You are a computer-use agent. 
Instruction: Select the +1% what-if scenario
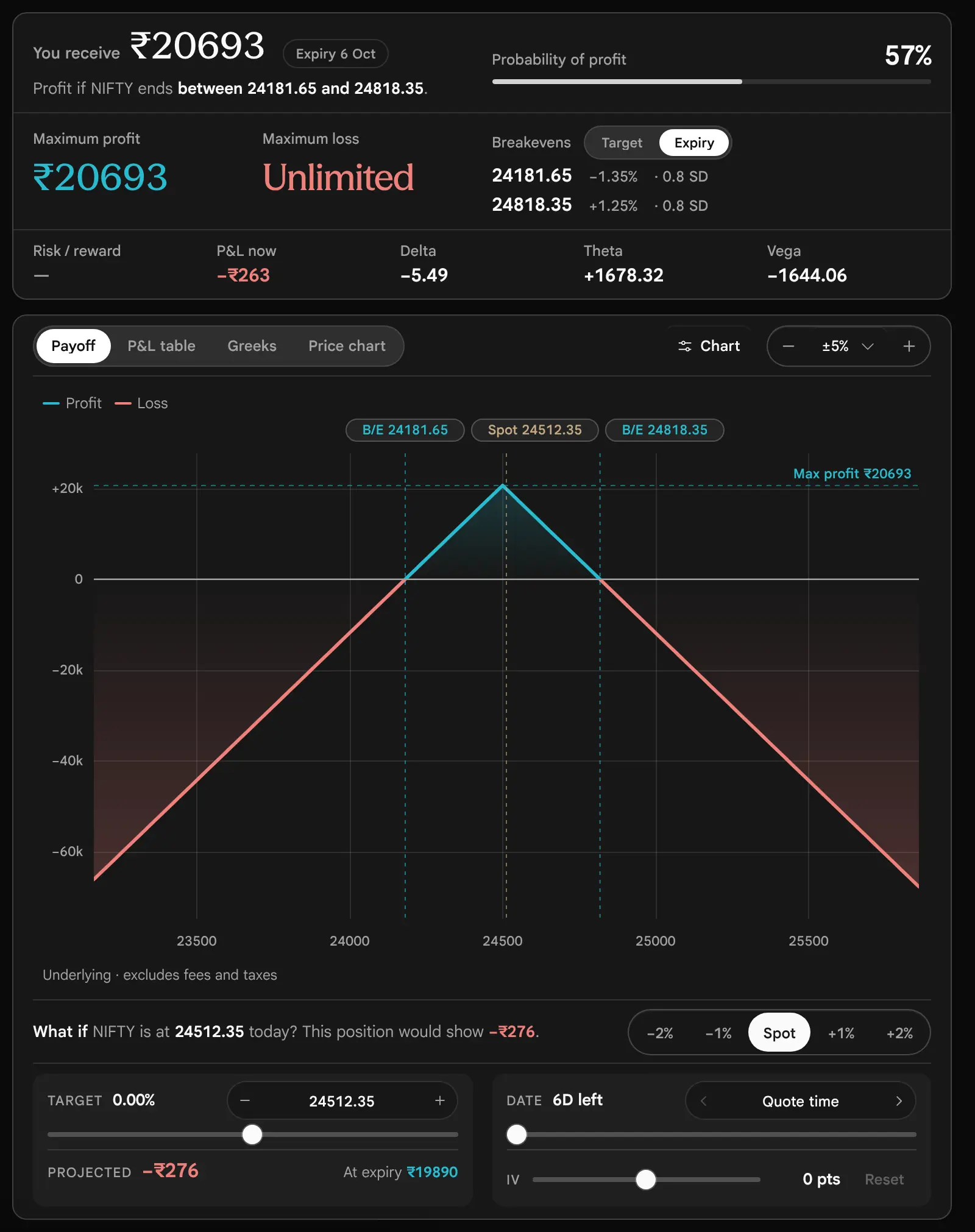coord(841,1033)
